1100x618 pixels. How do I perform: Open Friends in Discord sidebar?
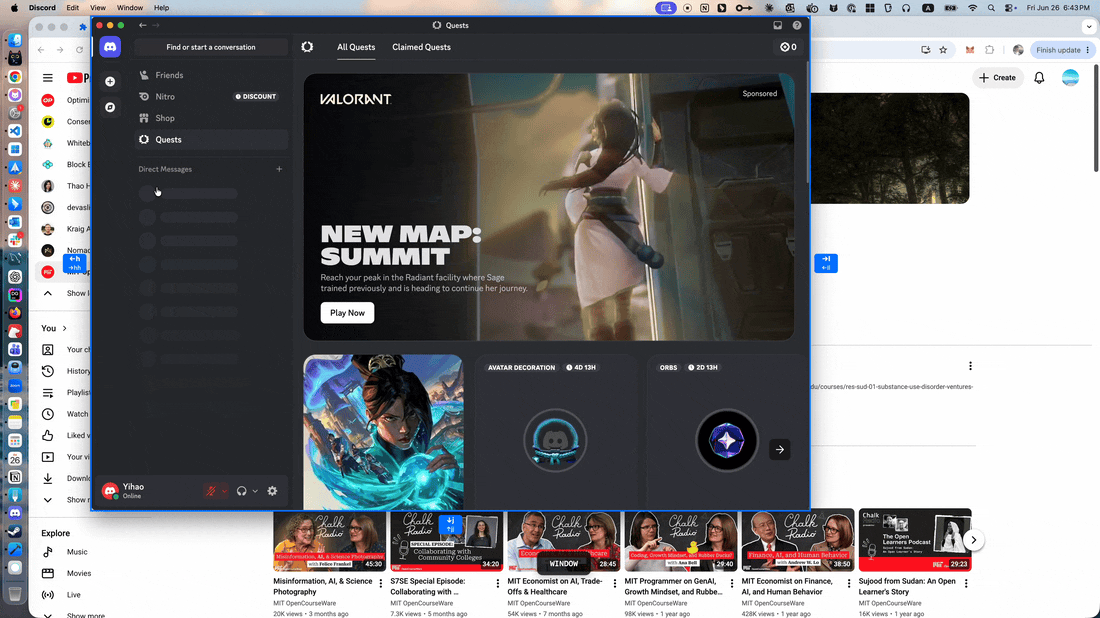click(x=210, y=75)
